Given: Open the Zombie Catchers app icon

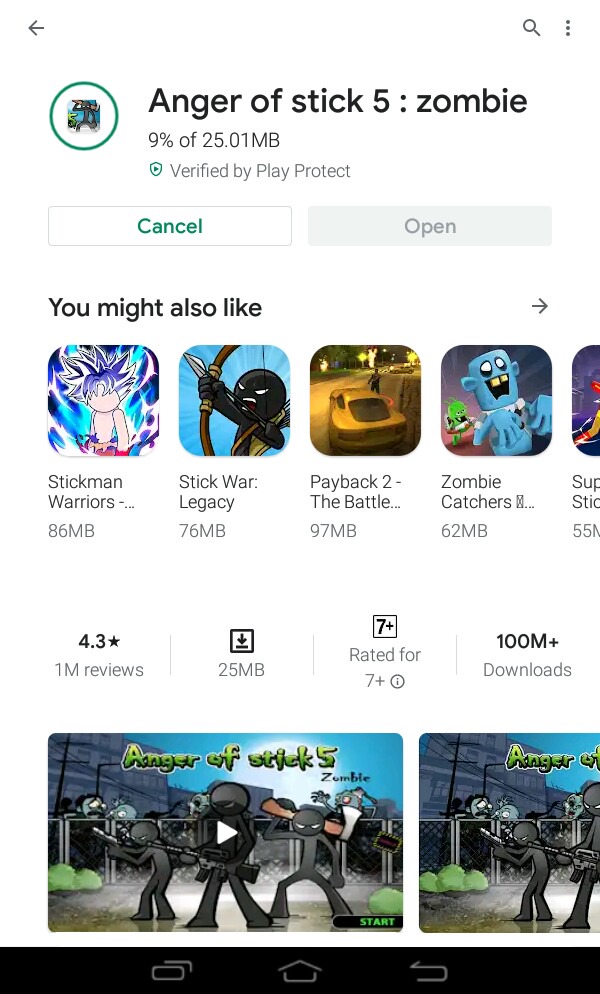Looking at the screenshot, I should tap(497, 400).
